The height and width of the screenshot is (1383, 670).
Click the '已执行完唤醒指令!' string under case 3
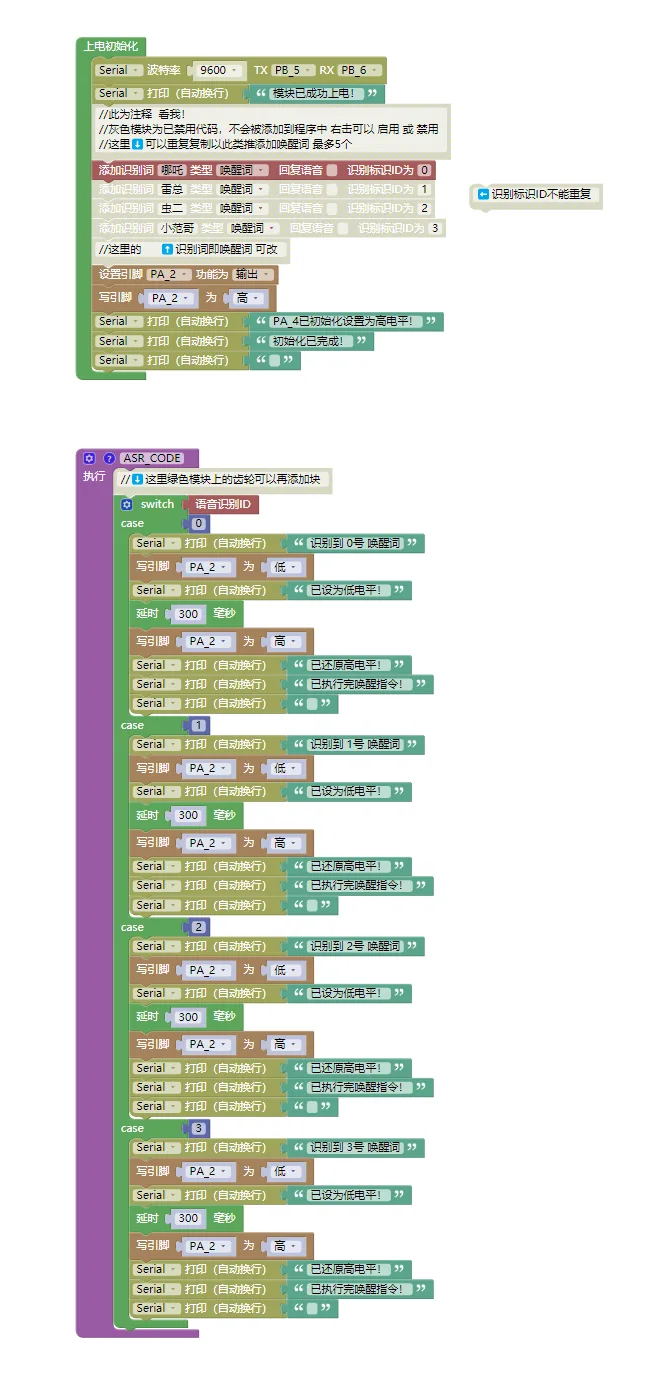pyautogui.click(x=360, y=1289)
